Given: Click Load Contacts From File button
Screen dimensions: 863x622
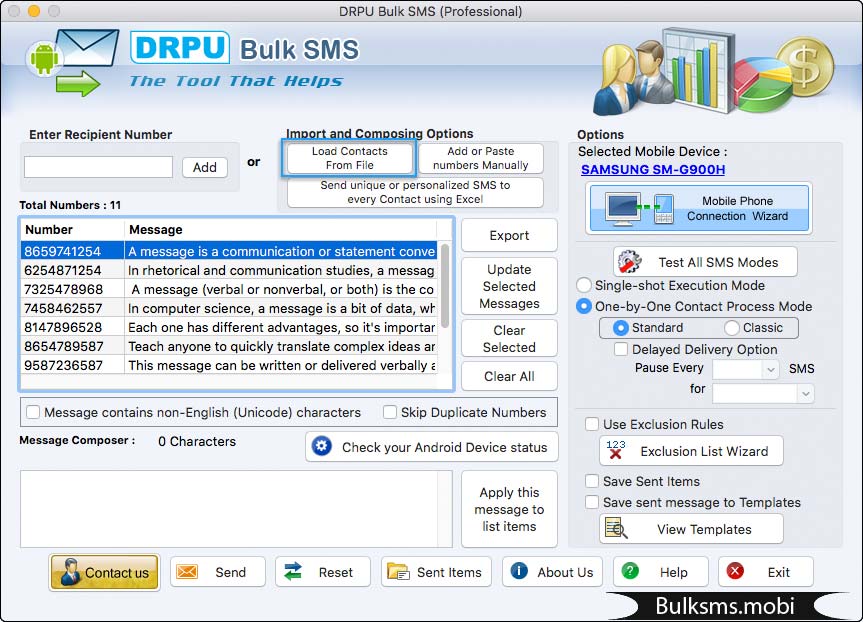Looking at the screenshot, I should coord(349,158).
